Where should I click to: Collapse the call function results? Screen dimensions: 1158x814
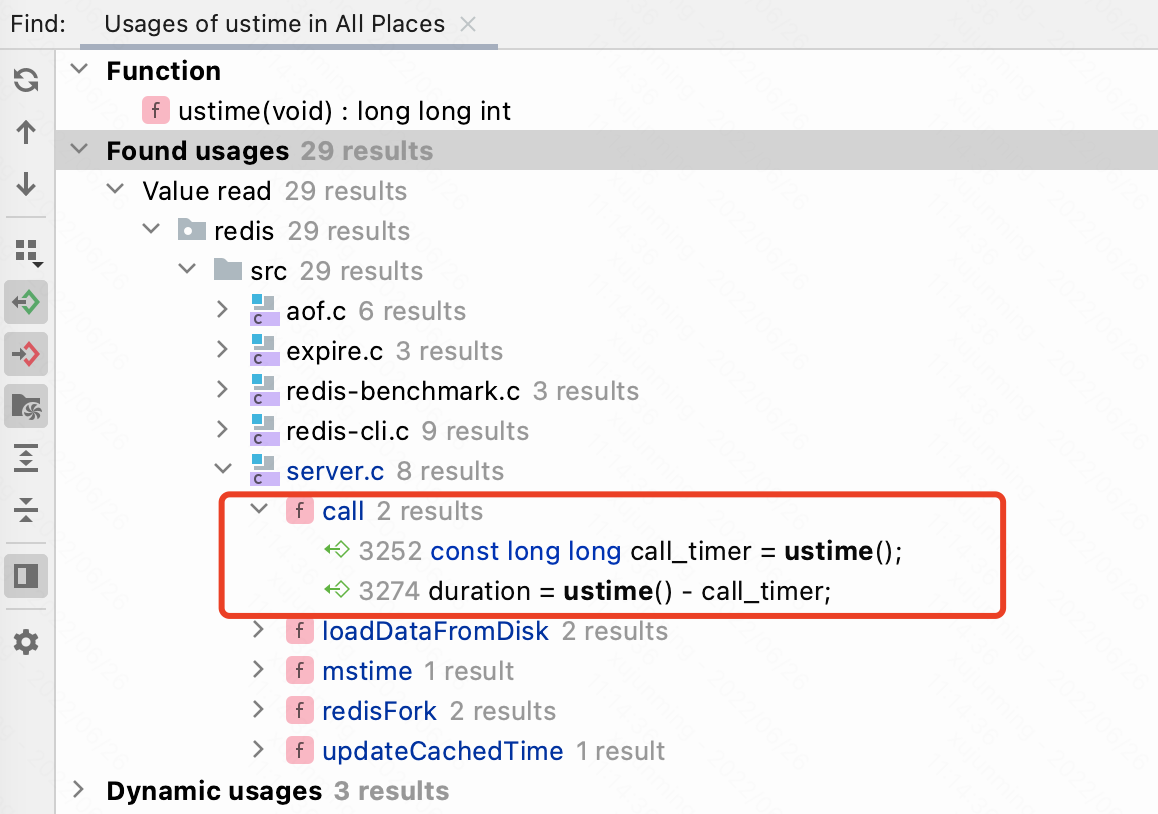tap(259, 508)
